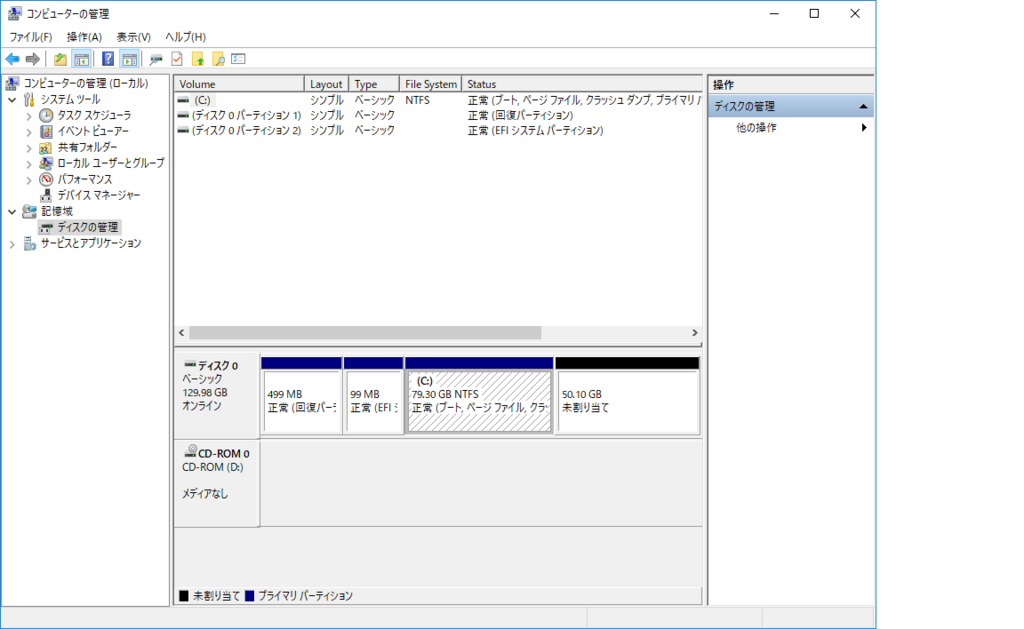Click the File System column header
1024x629 pixels.
431,84
